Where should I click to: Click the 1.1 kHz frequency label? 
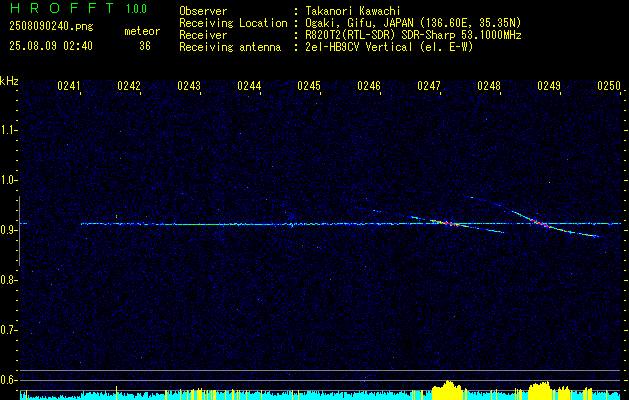[7, 131]
